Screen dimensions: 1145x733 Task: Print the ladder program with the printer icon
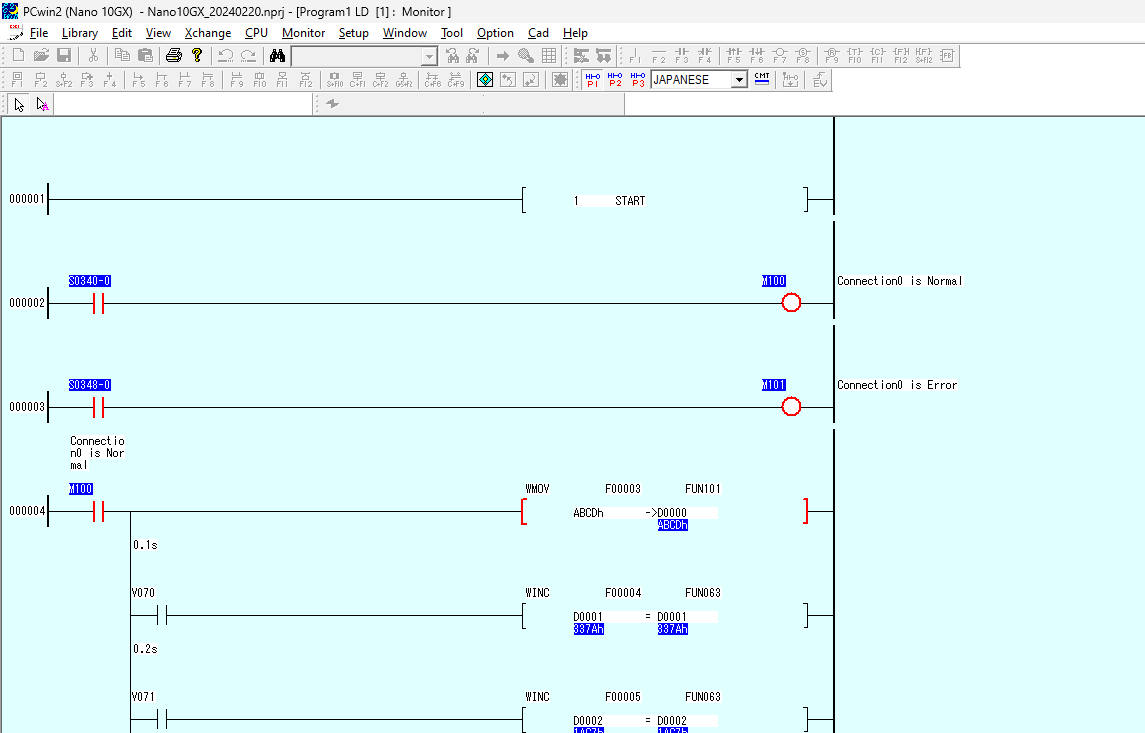click(x=174, y=55)
